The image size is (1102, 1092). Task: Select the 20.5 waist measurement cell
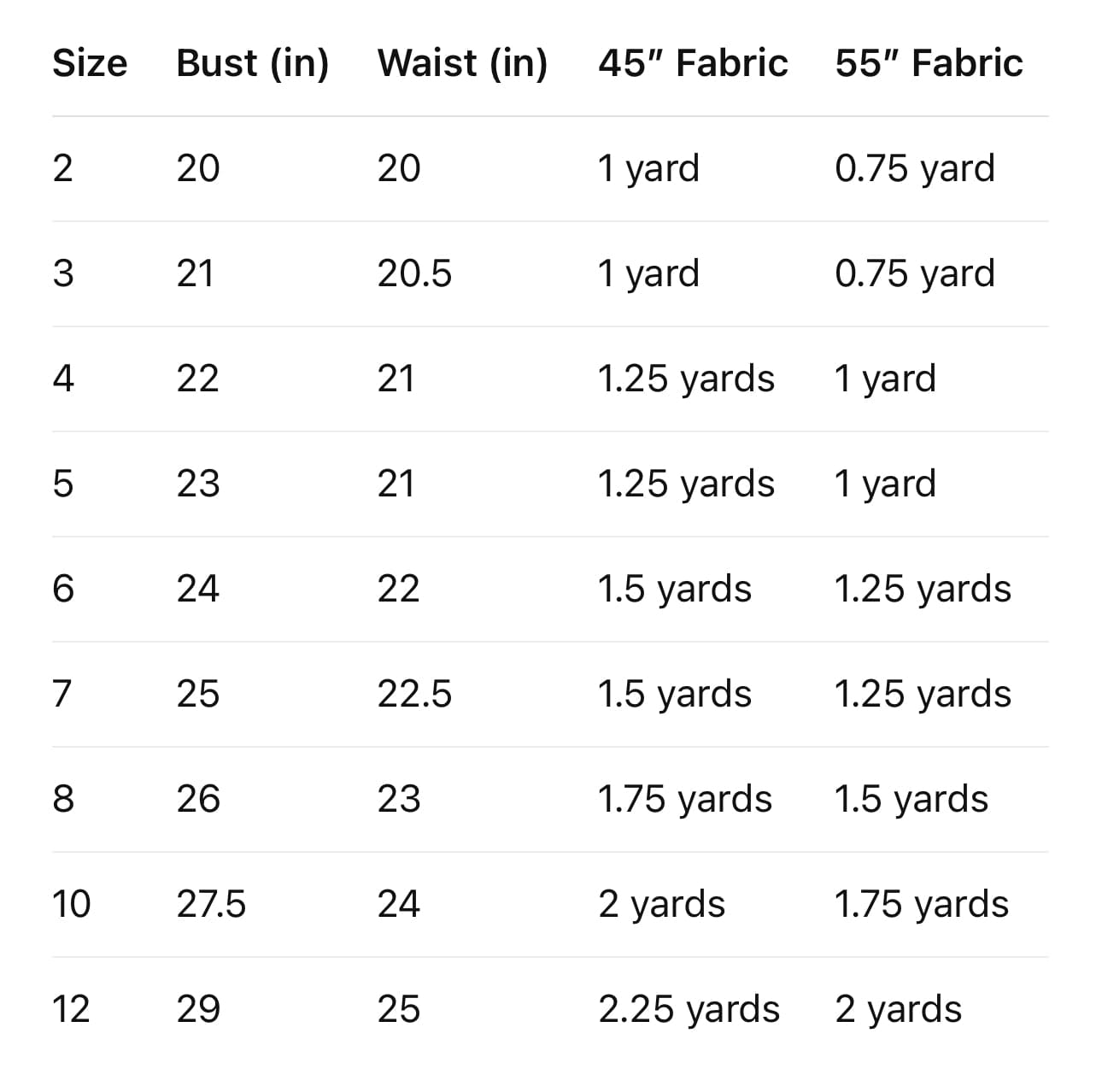[x=414, y=273]
